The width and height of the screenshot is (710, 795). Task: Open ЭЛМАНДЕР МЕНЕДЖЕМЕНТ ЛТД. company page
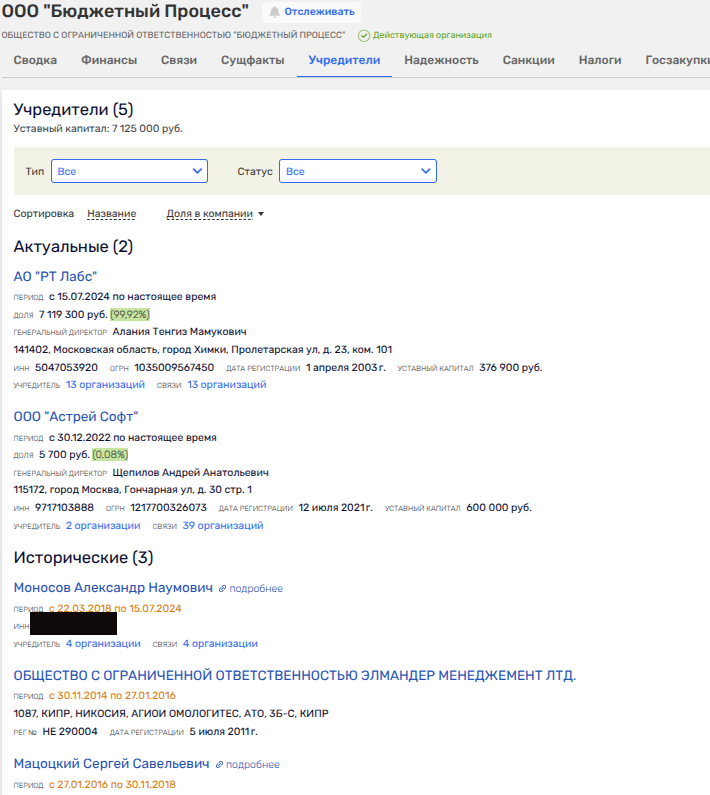pyautogui.click(x=294, y=676)
